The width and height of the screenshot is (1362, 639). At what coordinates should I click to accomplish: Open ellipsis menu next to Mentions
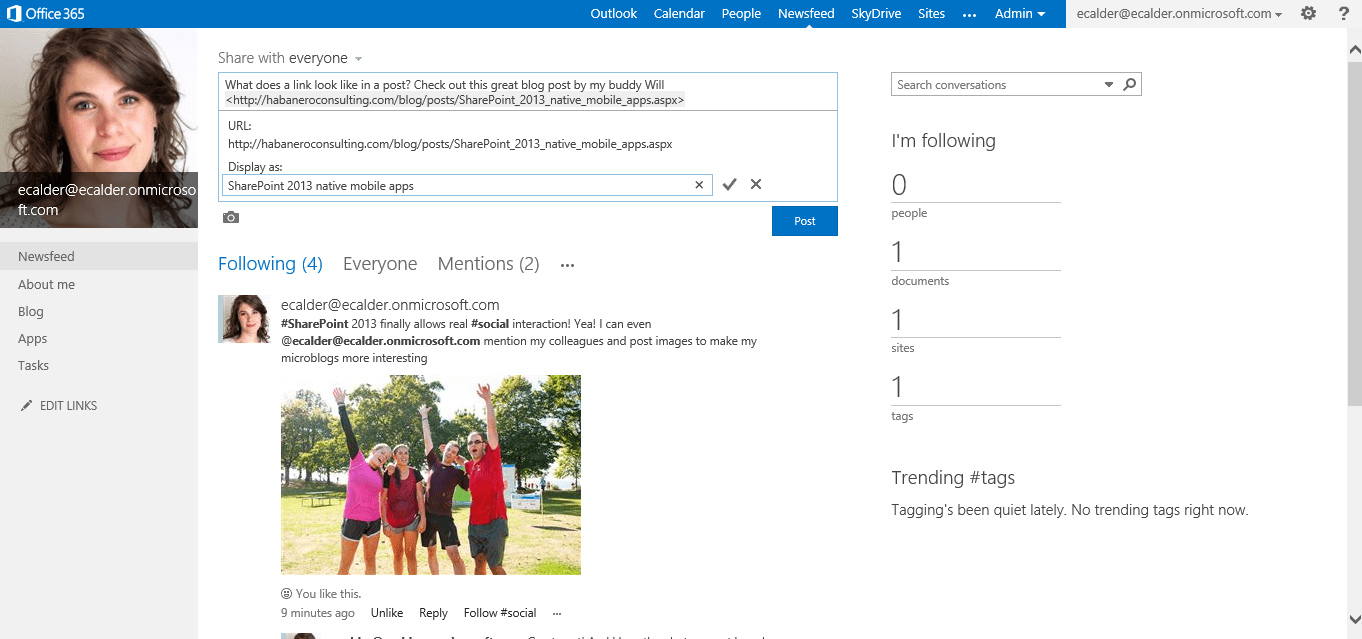coord(567,265)
